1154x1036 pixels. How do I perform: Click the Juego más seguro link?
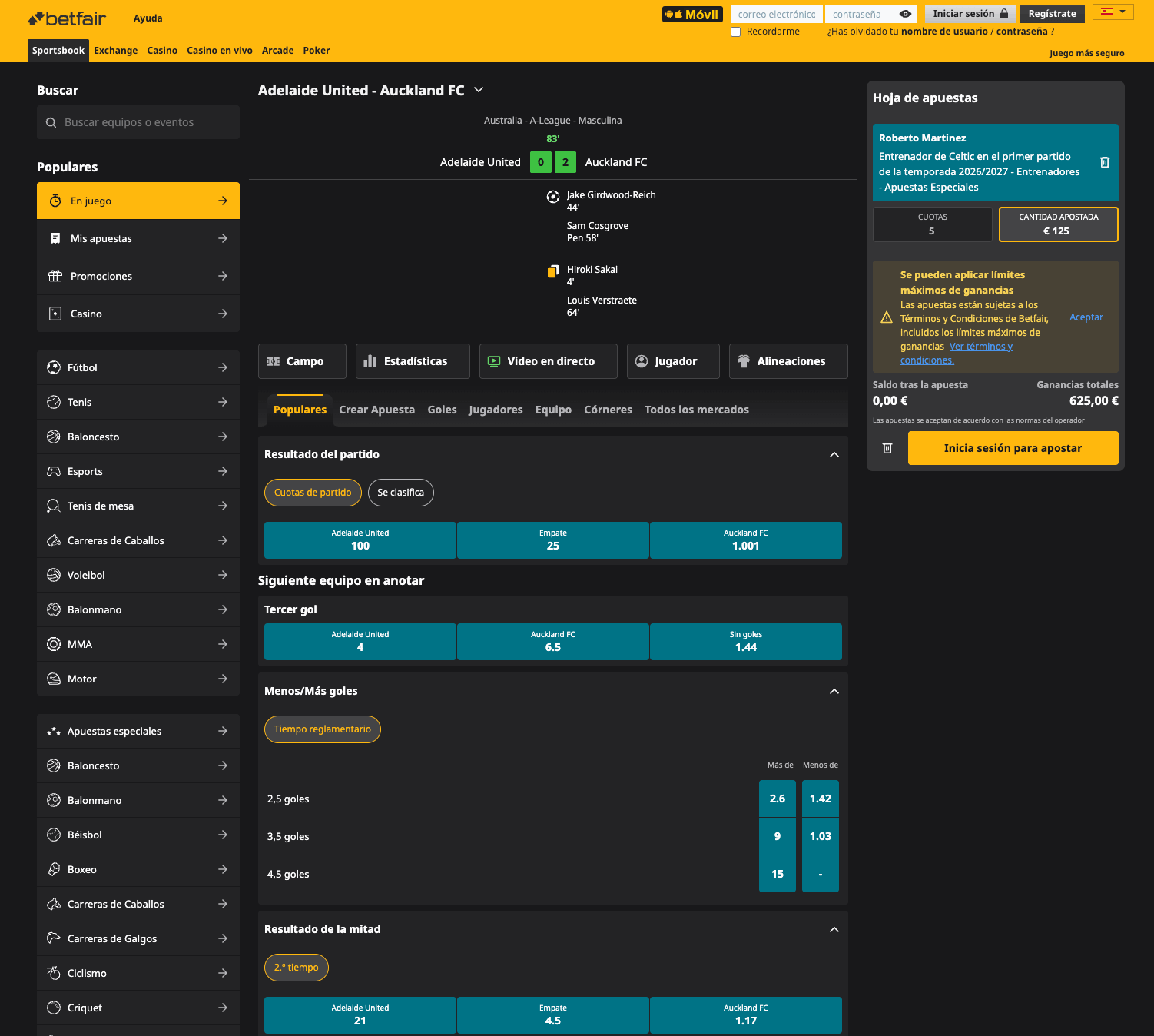click(1086, 53)
